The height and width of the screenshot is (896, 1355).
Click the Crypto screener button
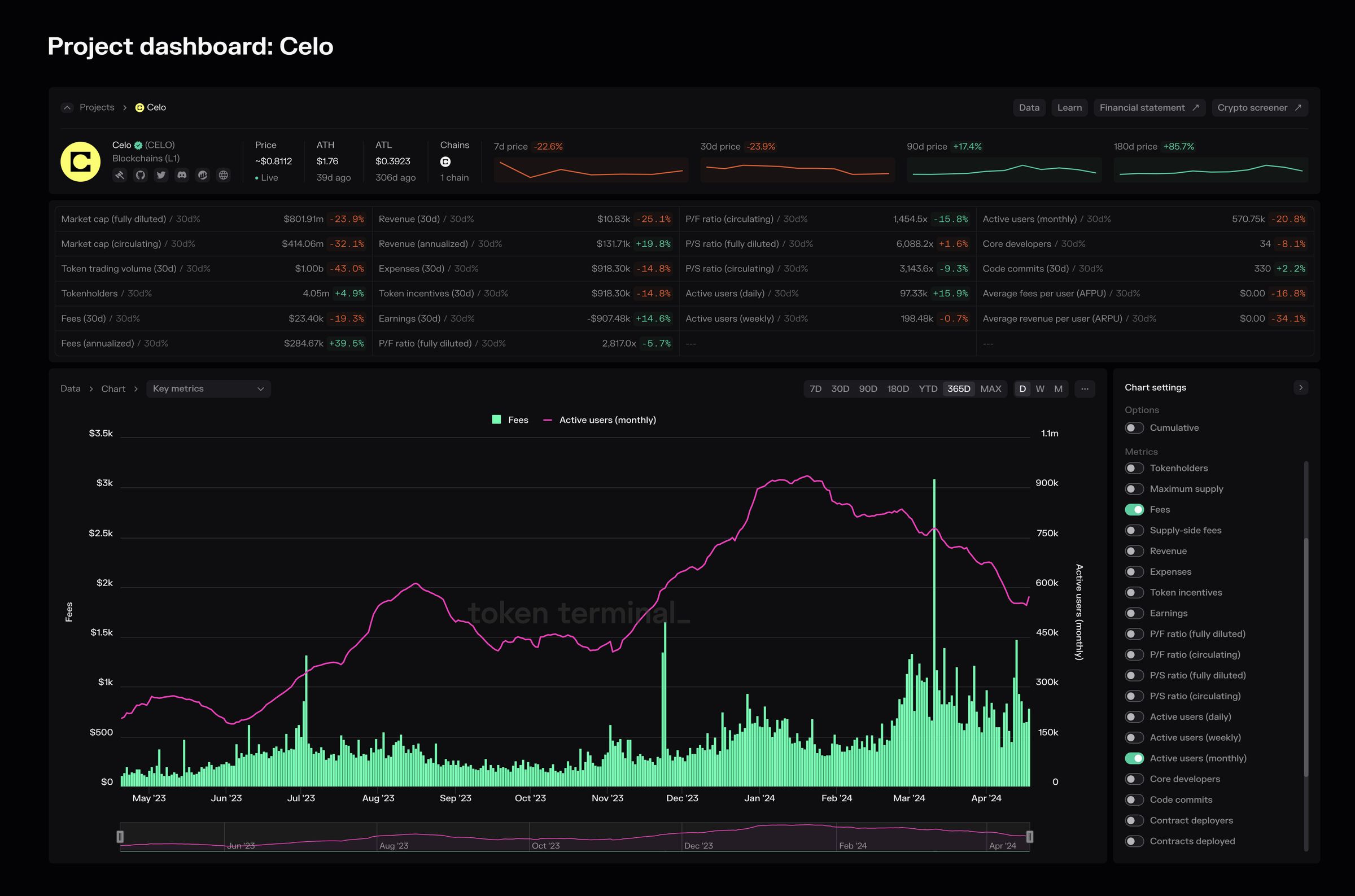[x=1259, y=107]
